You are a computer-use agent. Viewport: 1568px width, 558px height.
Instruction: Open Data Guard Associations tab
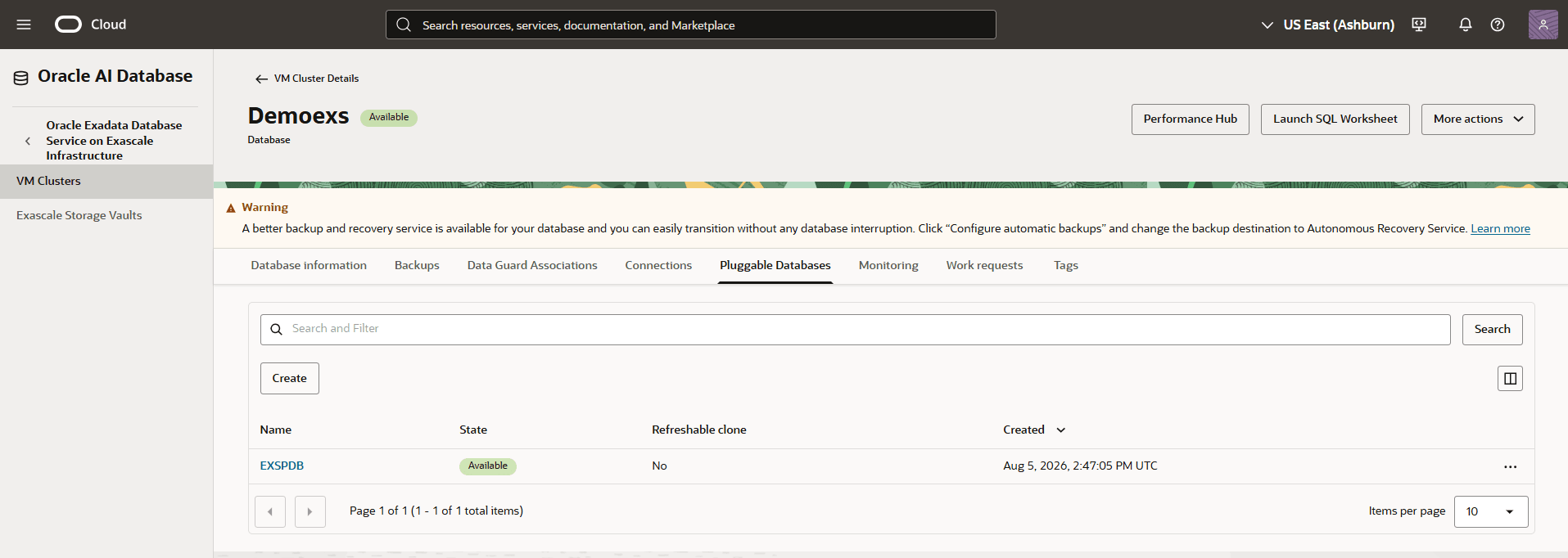tap(532, 265)
